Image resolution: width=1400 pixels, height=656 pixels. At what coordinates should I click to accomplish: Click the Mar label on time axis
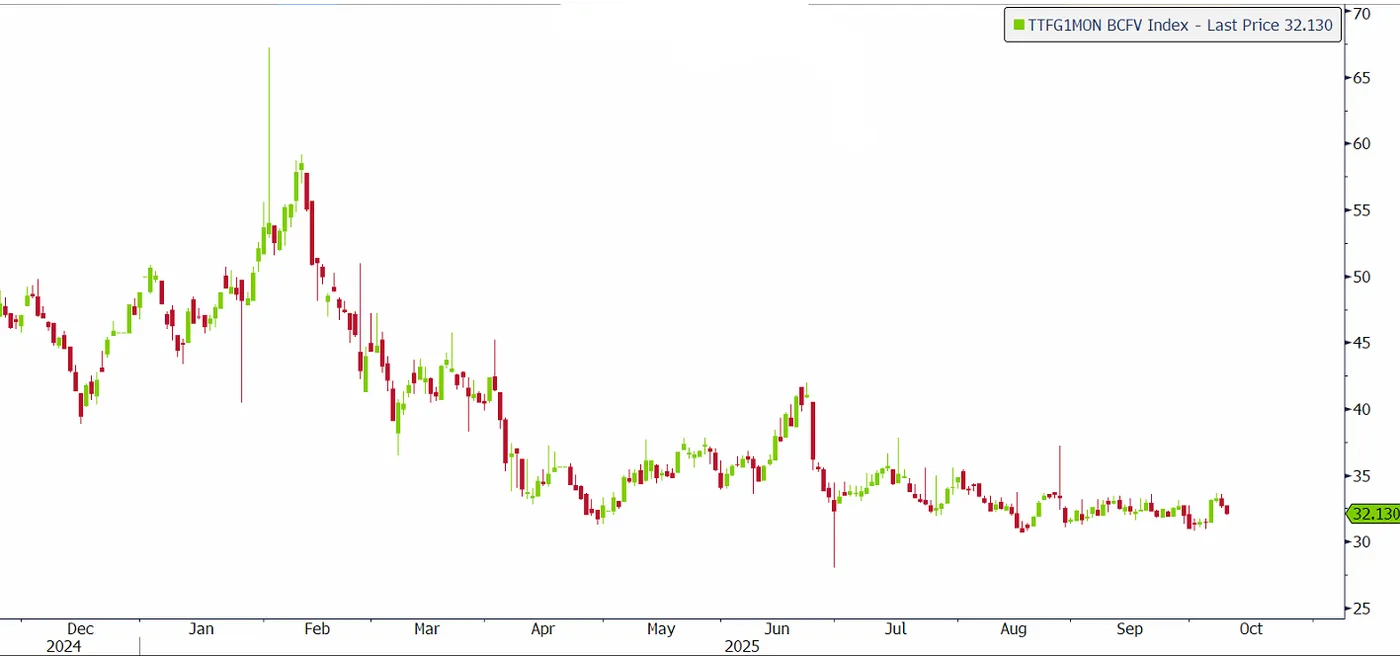coord(427,629)
